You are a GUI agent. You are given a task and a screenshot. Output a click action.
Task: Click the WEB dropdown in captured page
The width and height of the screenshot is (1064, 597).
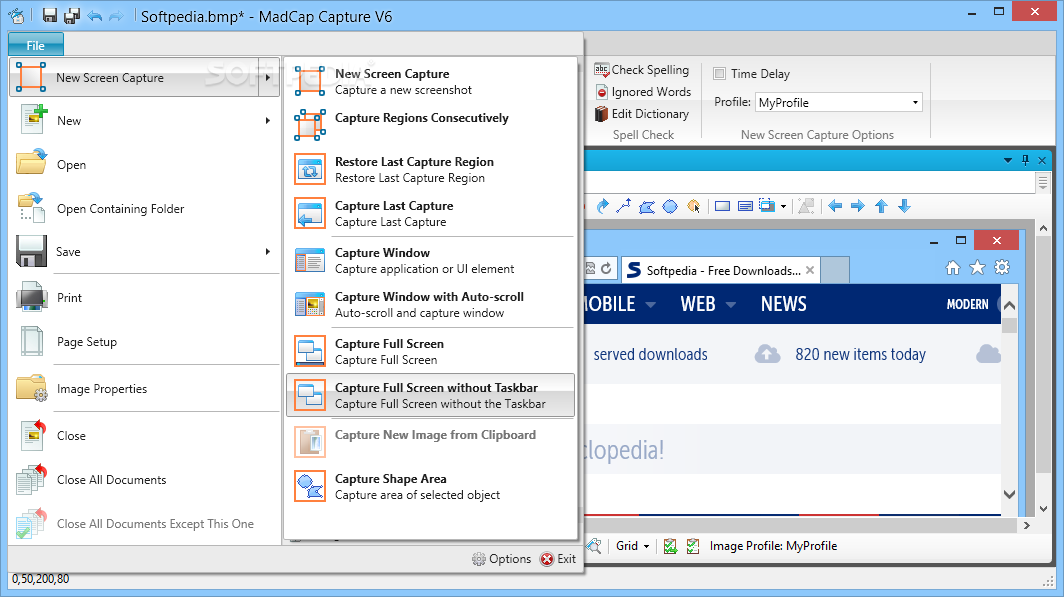click(708, 304)
